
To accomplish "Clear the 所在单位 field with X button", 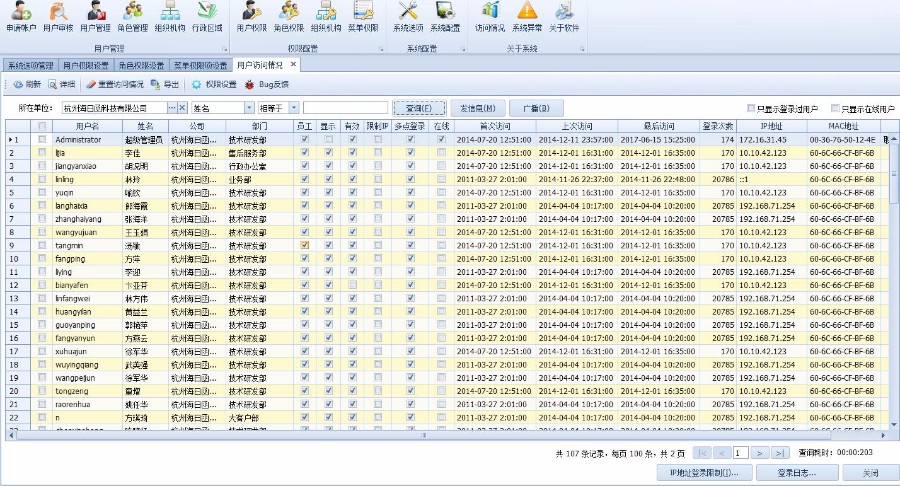I will click(182, 108).
